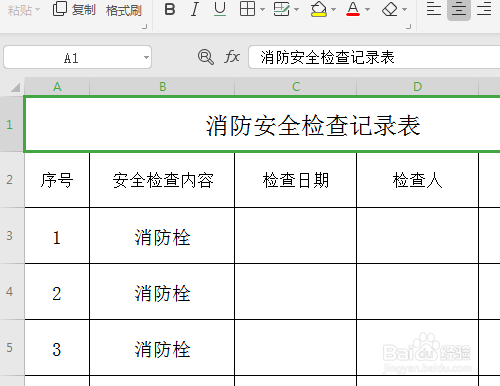500x386 pixels.
Task: Click the zoom magnifier icon by formula bar
Action: [x=206, y=57]
